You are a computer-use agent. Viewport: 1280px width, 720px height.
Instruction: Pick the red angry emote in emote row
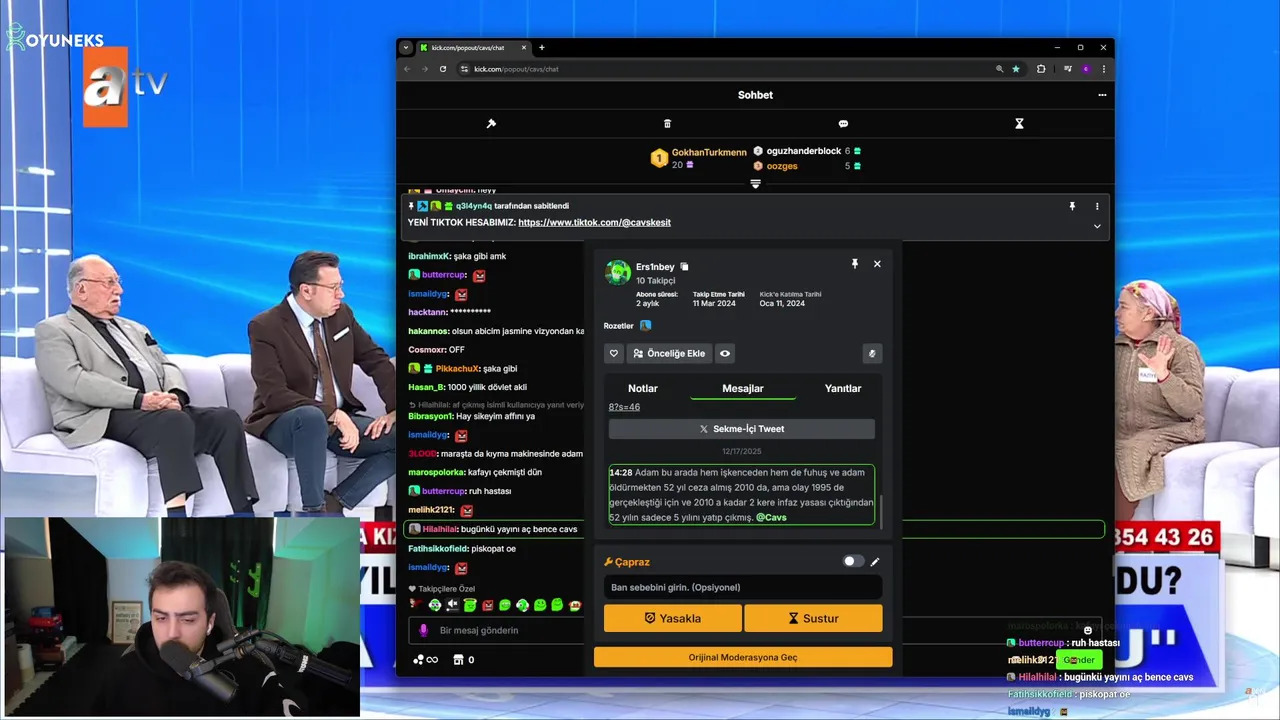tap(487, 605)
